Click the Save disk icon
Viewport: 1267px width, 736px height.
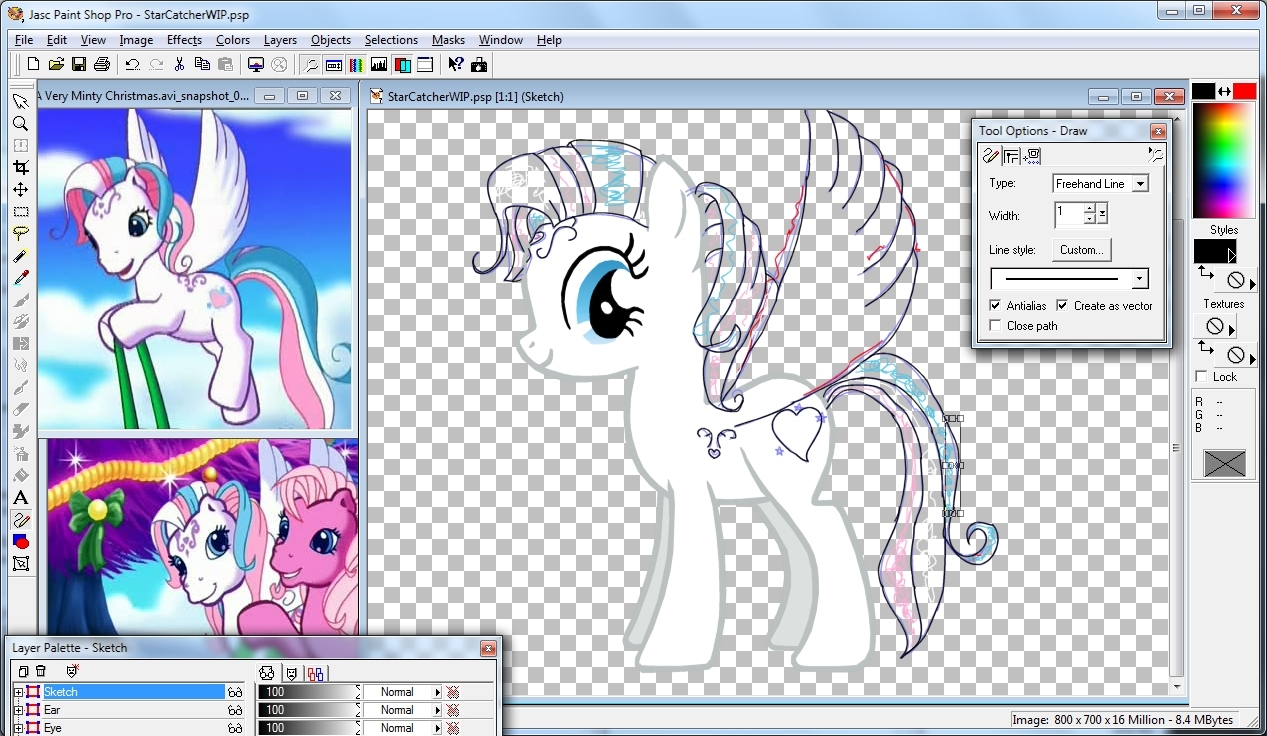click(79, 64)
